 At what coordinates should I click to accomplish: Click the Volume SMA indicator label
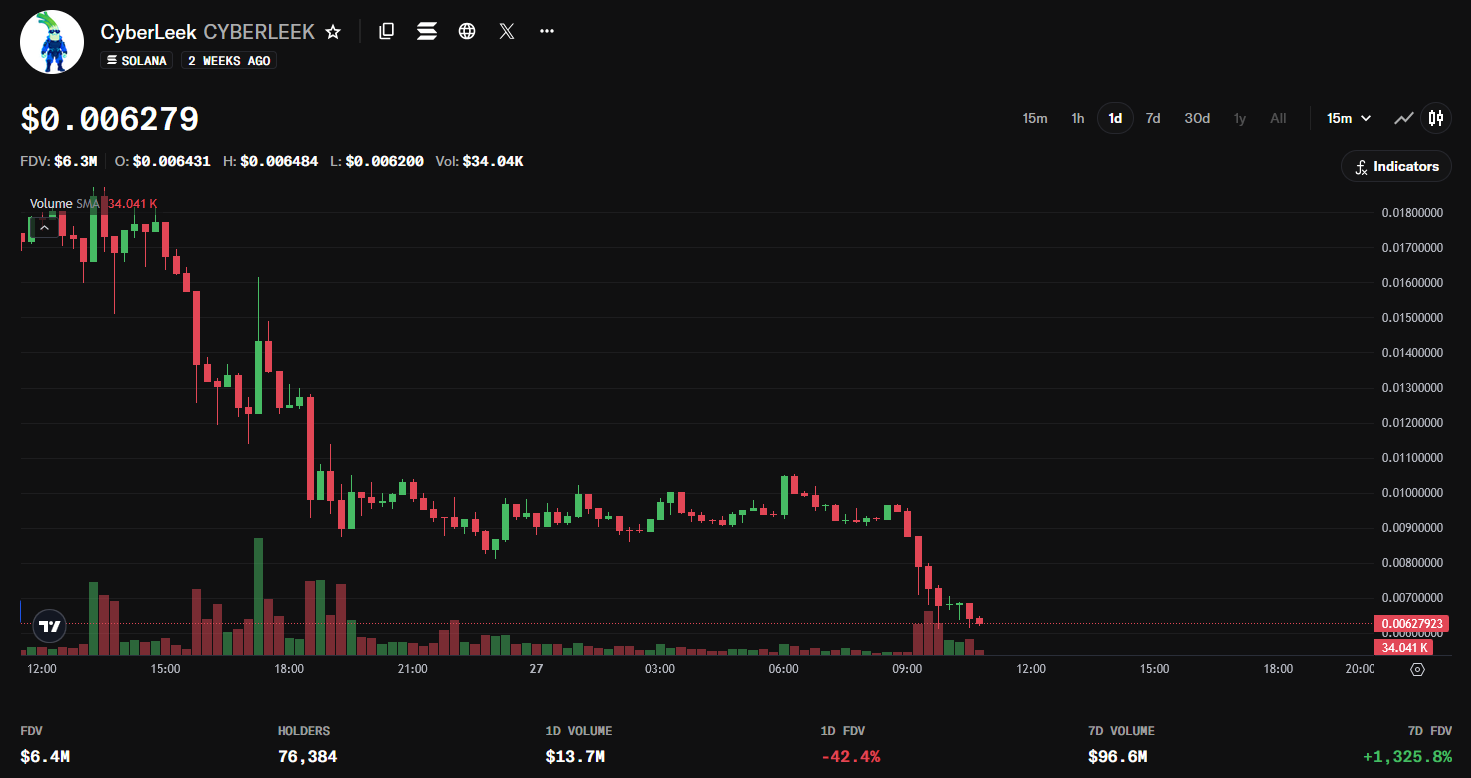(x=66, y=203)
